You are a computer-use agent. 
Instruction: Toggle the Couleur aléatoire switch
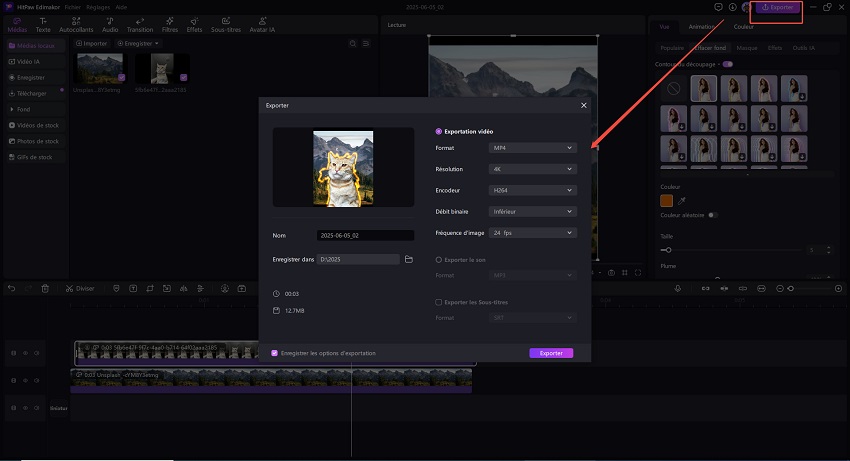click(x=712, y=215)
